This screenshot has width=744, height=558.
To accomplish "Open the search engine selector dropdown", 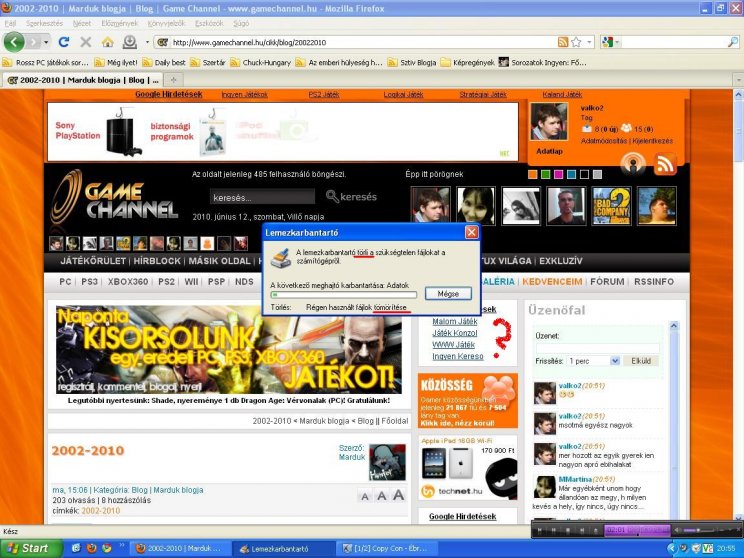I will click(617, 42).
